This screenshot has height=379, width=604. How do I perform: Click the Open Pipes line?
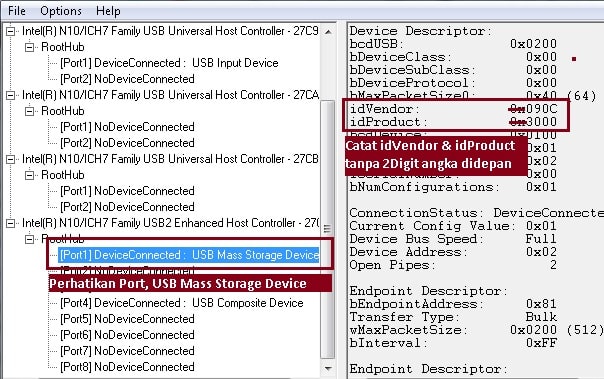coord(453,265)
